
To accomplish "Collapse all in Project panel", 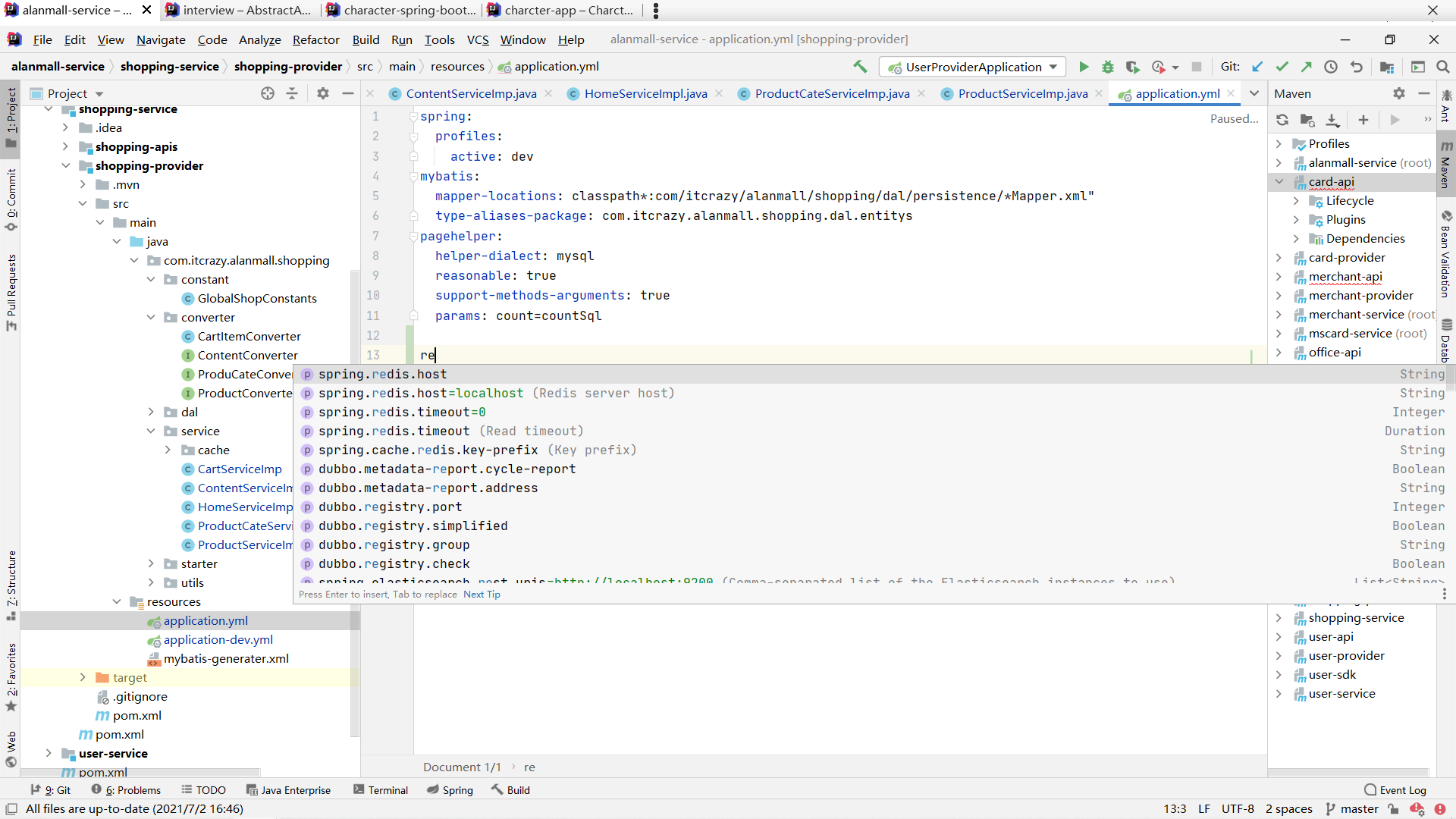I will coord(292,93).
